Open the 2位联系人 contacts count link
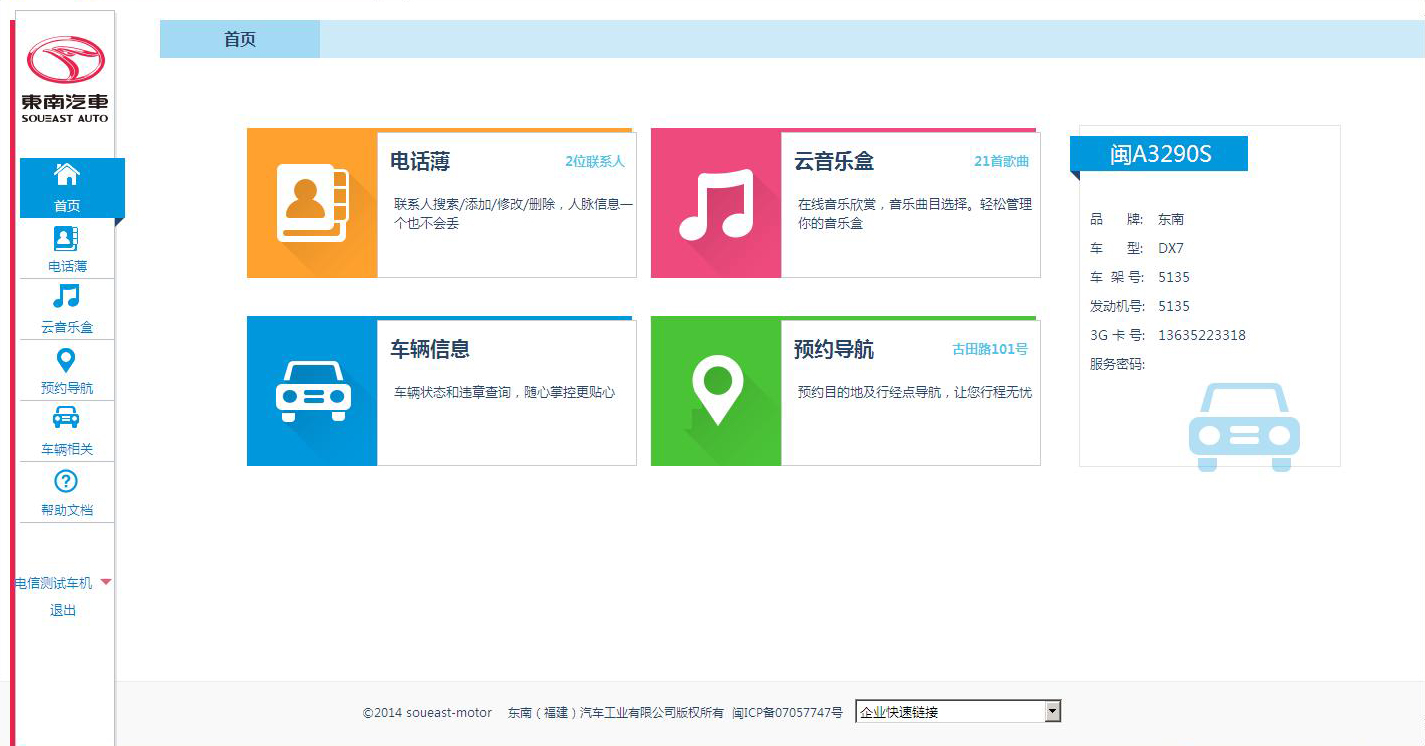This screenshot has width=1425, height=746. click(594, 161)
